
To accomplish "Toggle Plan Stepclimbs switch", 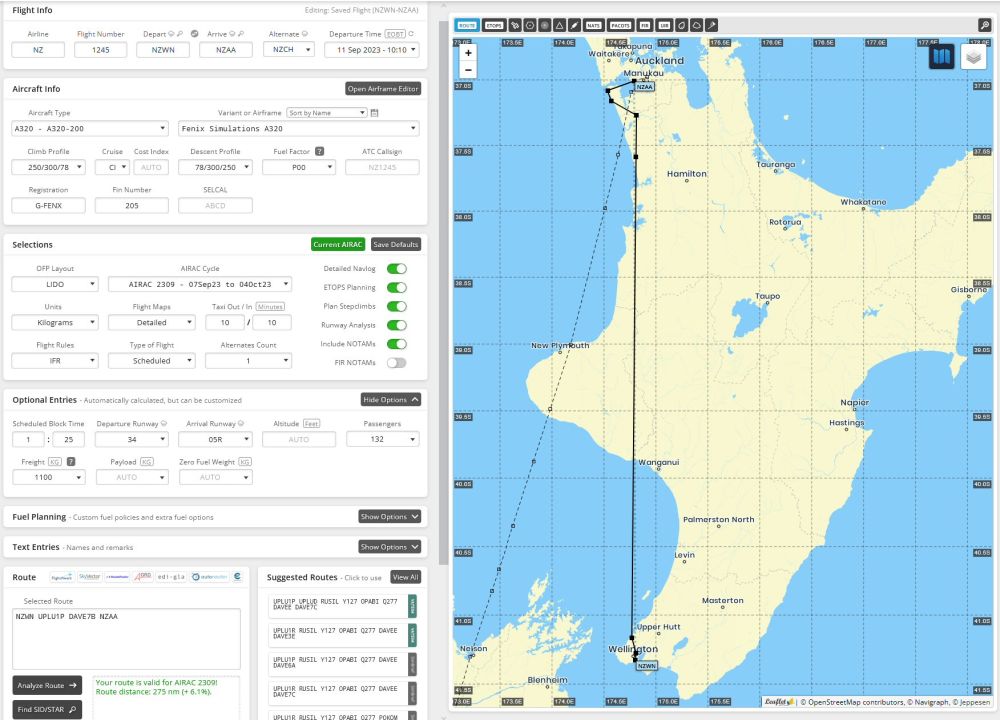I will pyautogui.click(x=397, y=306).
